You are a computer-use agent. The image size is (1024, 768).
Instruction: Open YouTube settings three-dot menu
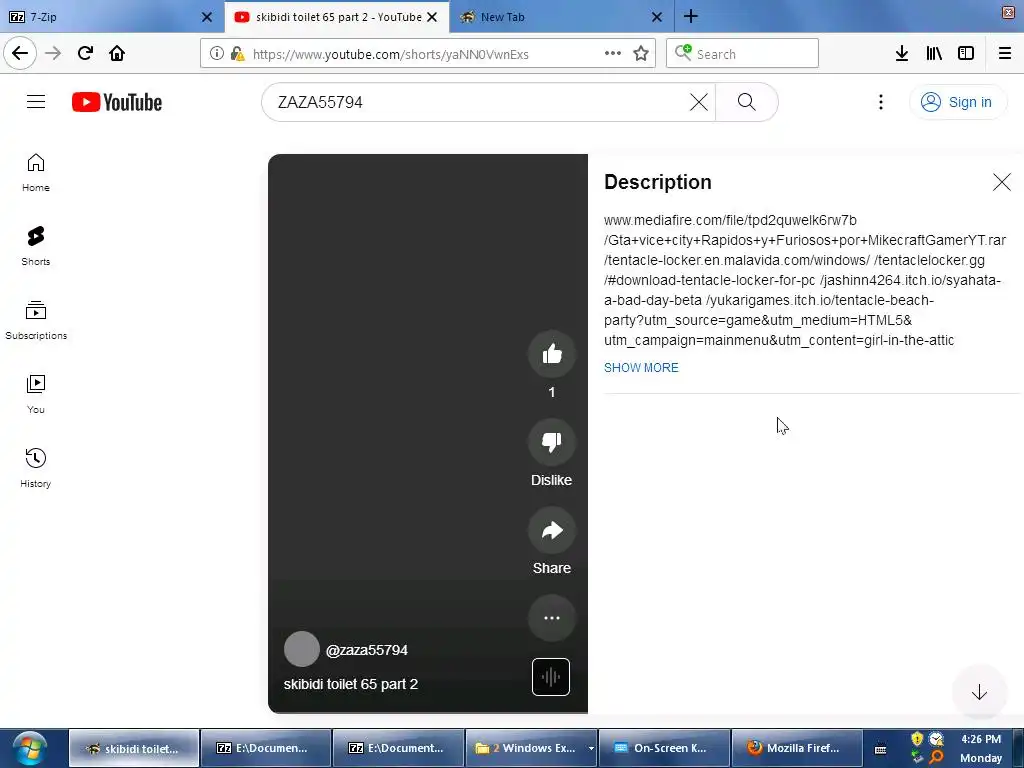coord(881,102)
